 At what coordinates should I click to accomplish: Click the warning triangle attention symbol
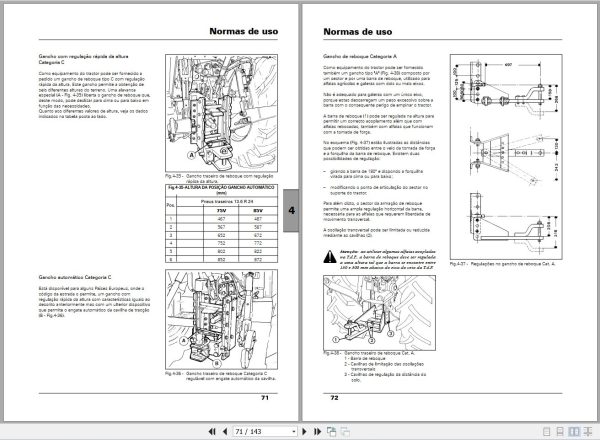point(329,257)
